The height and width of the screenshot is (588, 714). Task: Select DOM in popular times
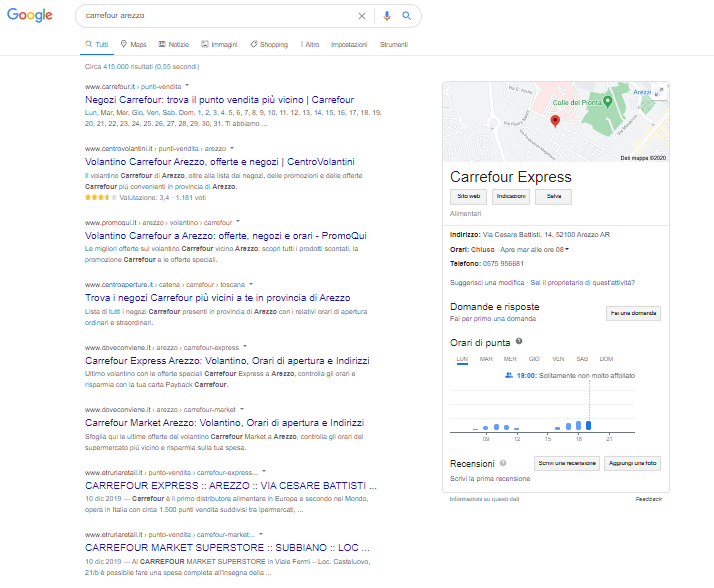tap(606, 359)
